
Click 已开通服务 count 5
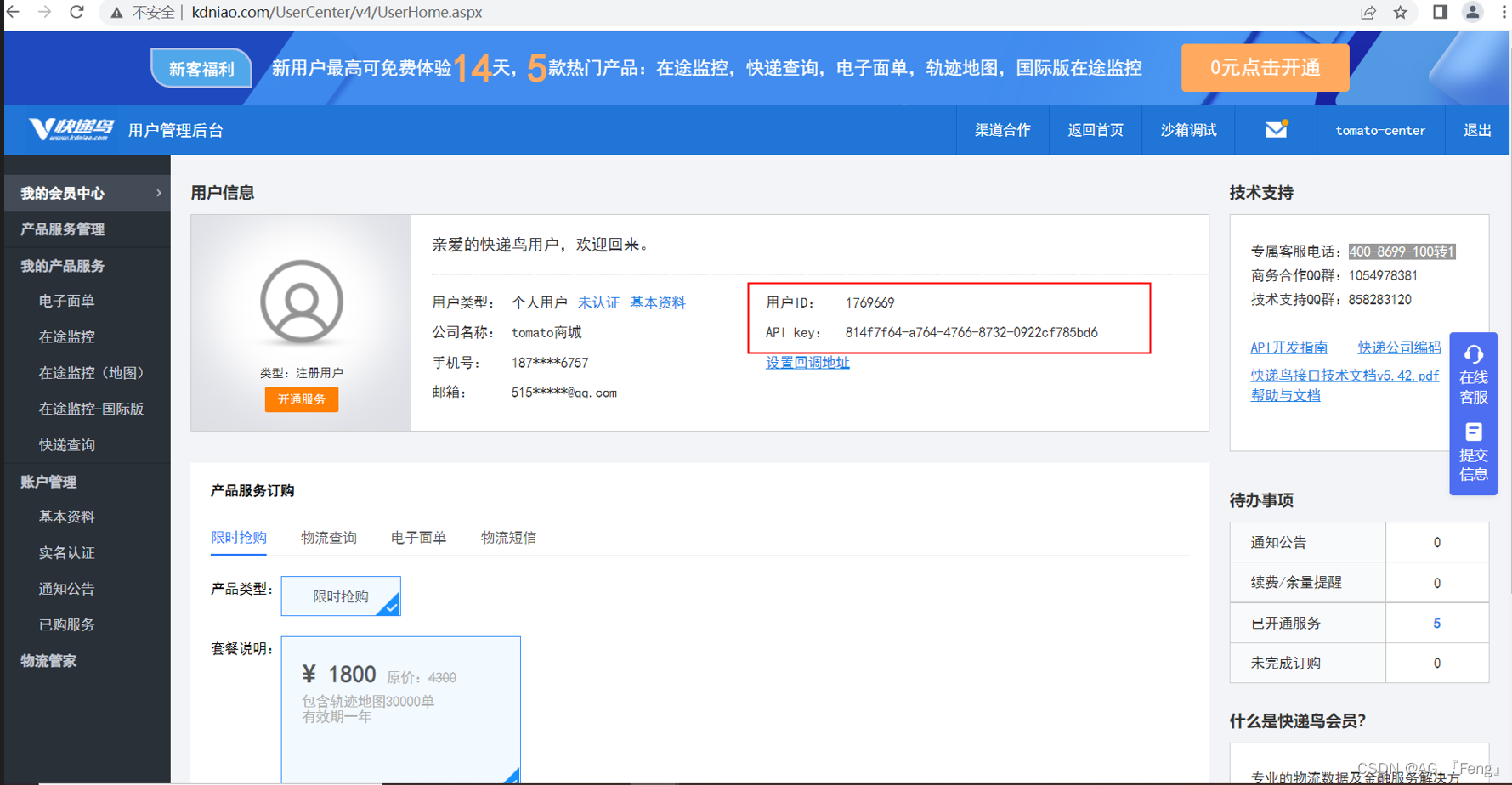click(1436, 624)
